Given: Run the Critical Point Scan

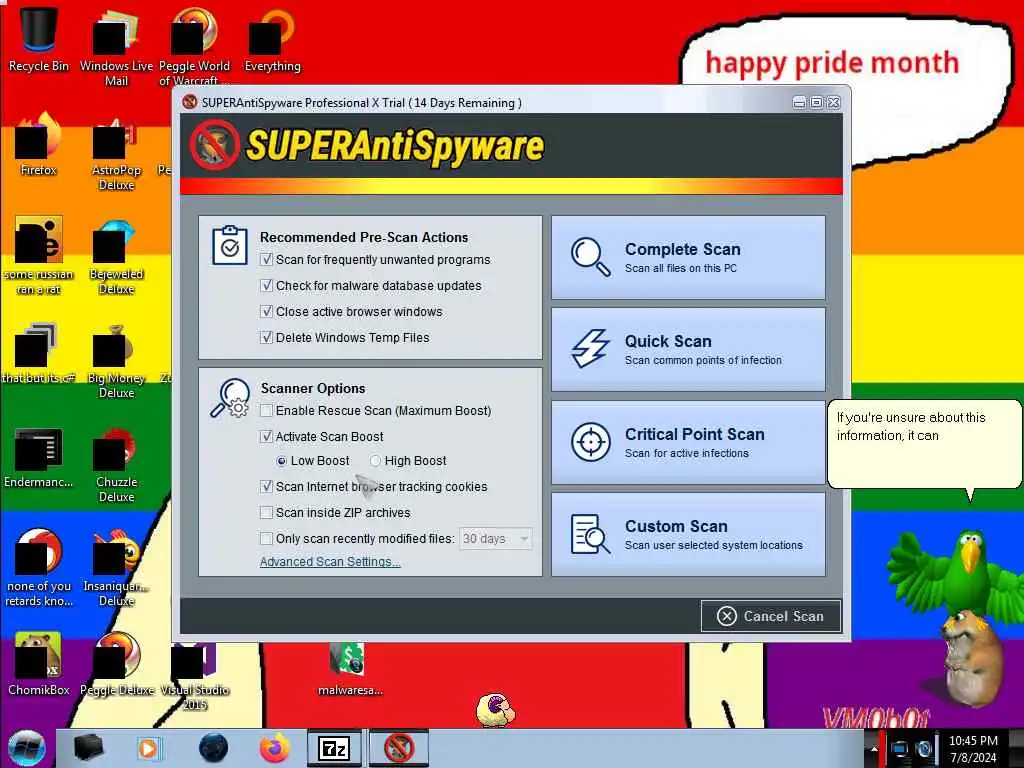Looking at the screenshot, I should point(688,442).
